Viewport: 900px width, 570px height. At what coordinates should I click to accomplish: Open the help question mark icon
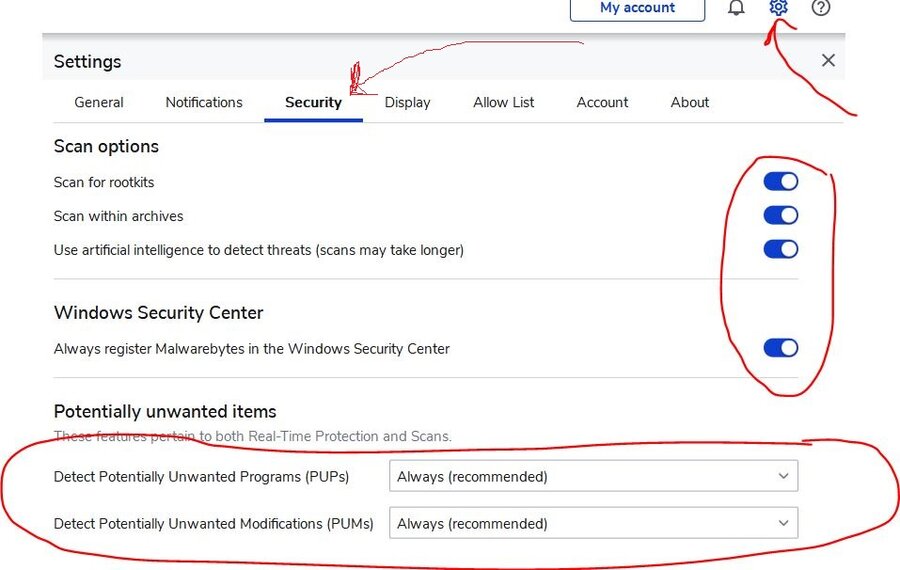821,8
